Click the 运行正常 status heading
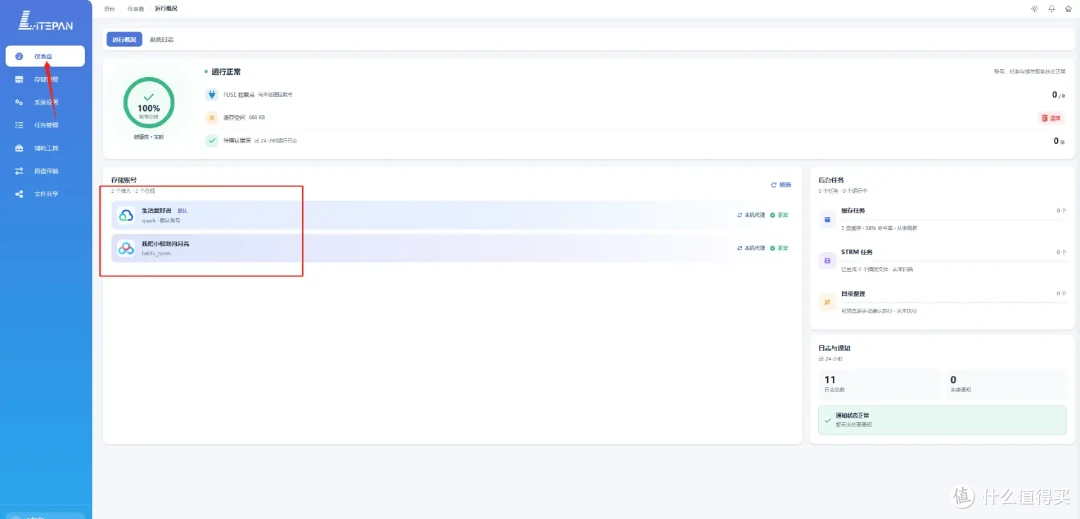The height and width of the screenshot is (519, 1080). pos(226,72)
